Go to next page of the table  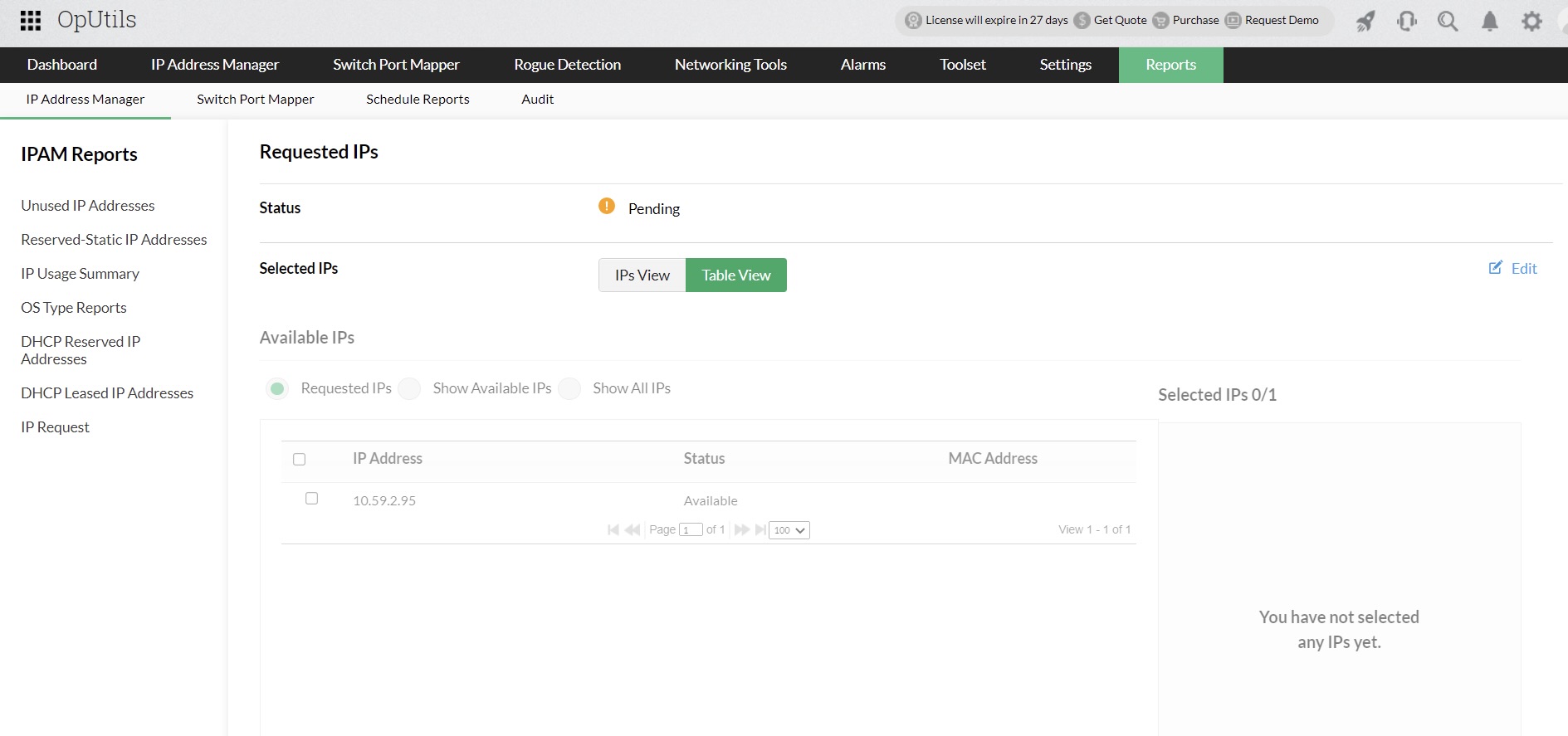click(x=742, y=529)
